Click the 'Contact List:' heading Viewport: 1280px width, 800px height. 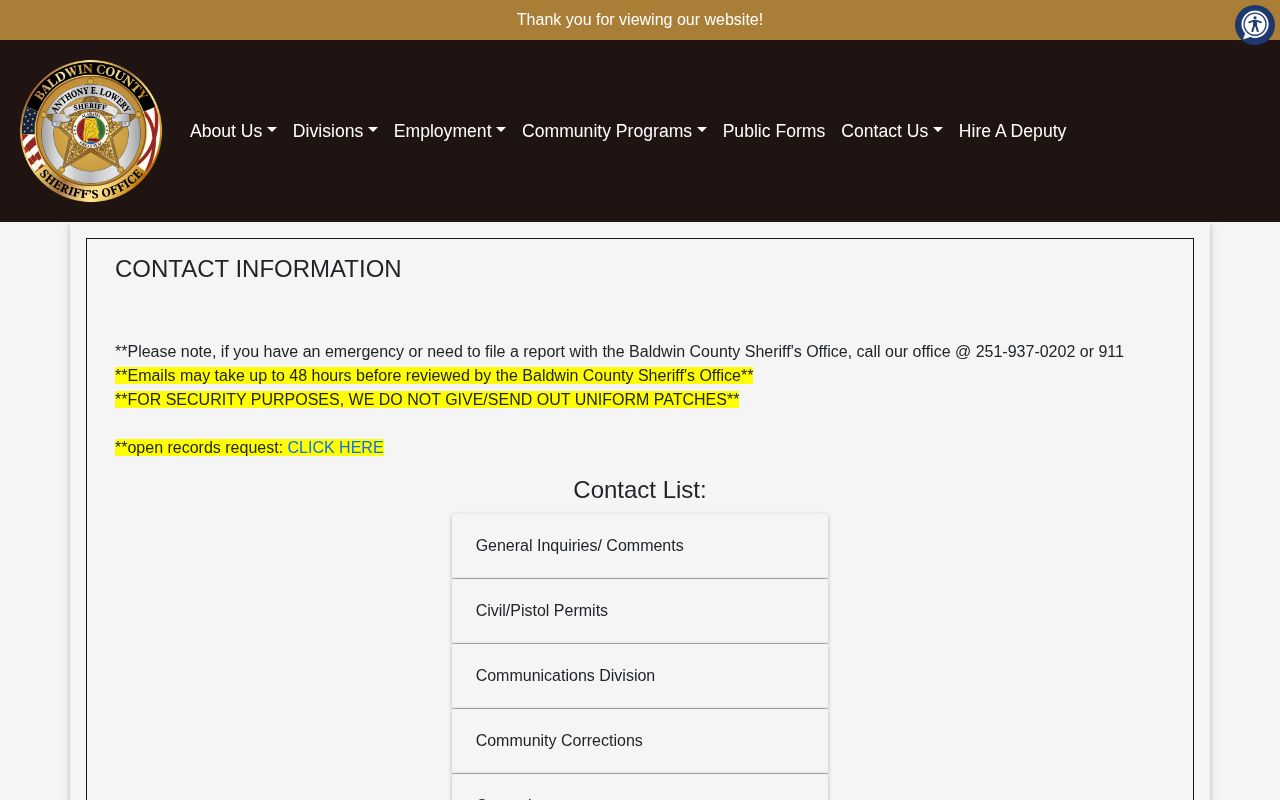pyautogui.click(x=640, y=490)
